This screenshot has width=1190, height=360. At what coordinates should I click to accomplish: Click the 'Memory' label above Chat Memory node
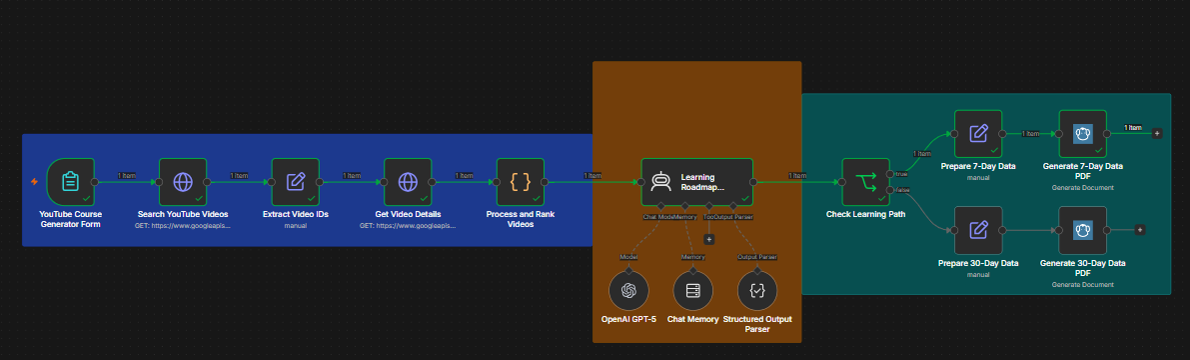click(x=693, y=257)
